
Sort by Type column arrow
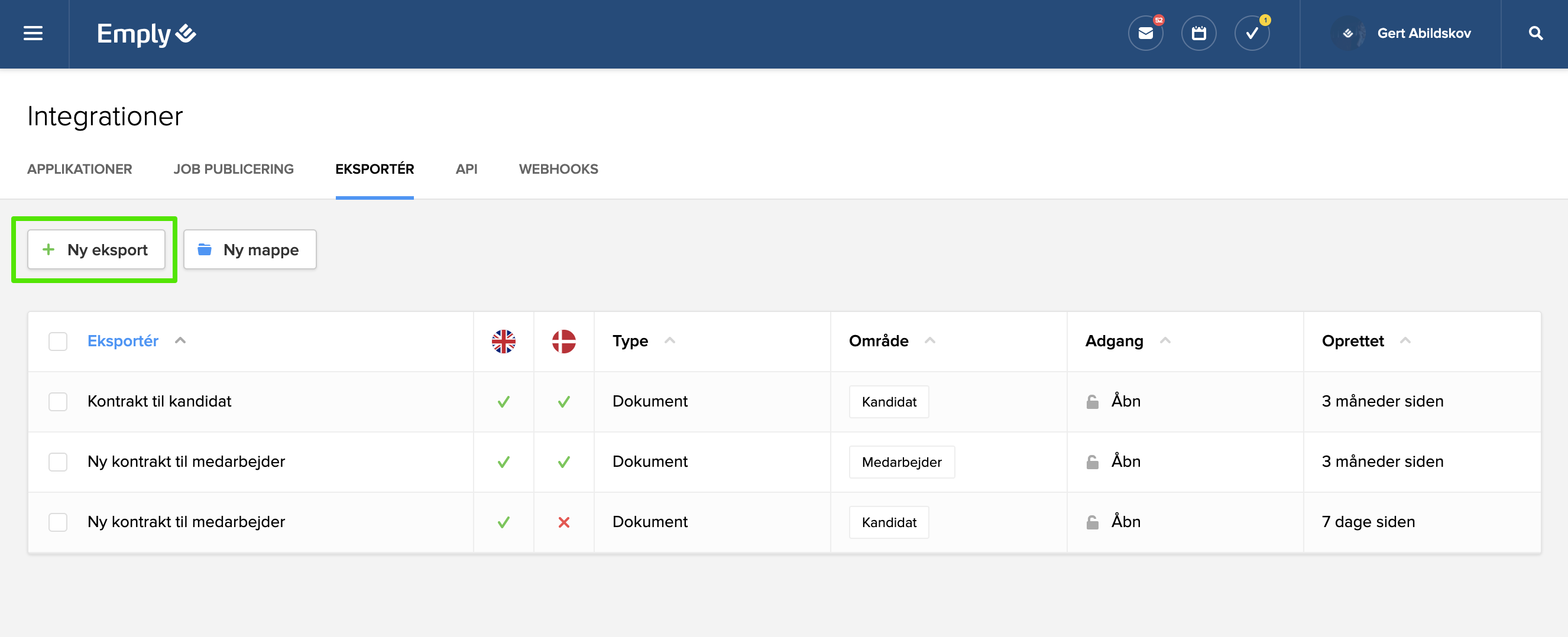(x=669, y=341)
